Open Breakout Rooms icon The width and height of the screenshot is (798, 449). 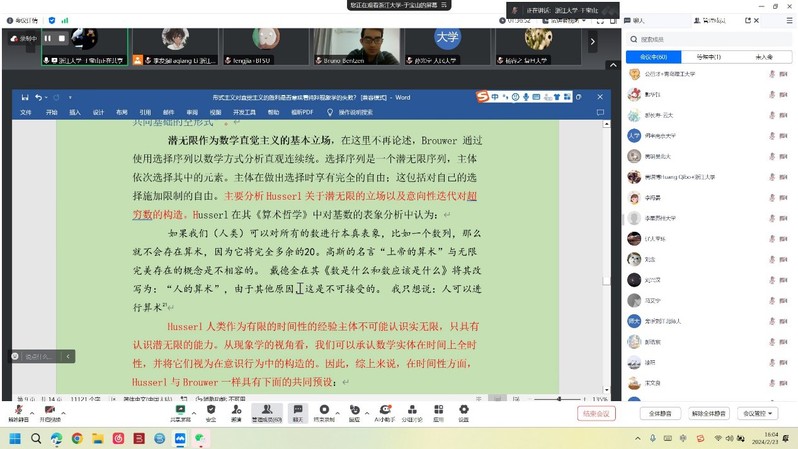412,413
